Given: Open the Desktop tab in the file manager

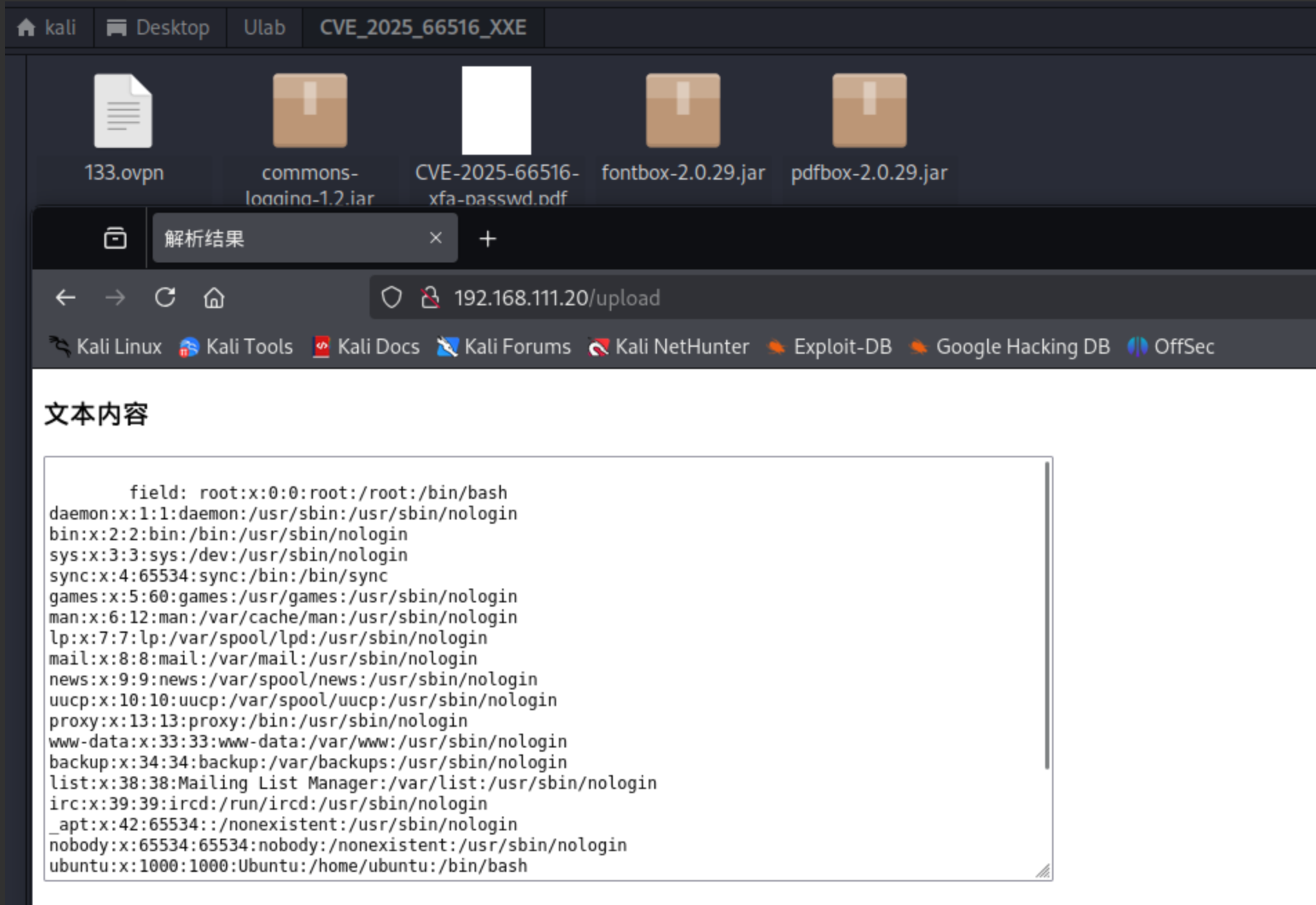Looking at the screenshot, I should 160,27.
